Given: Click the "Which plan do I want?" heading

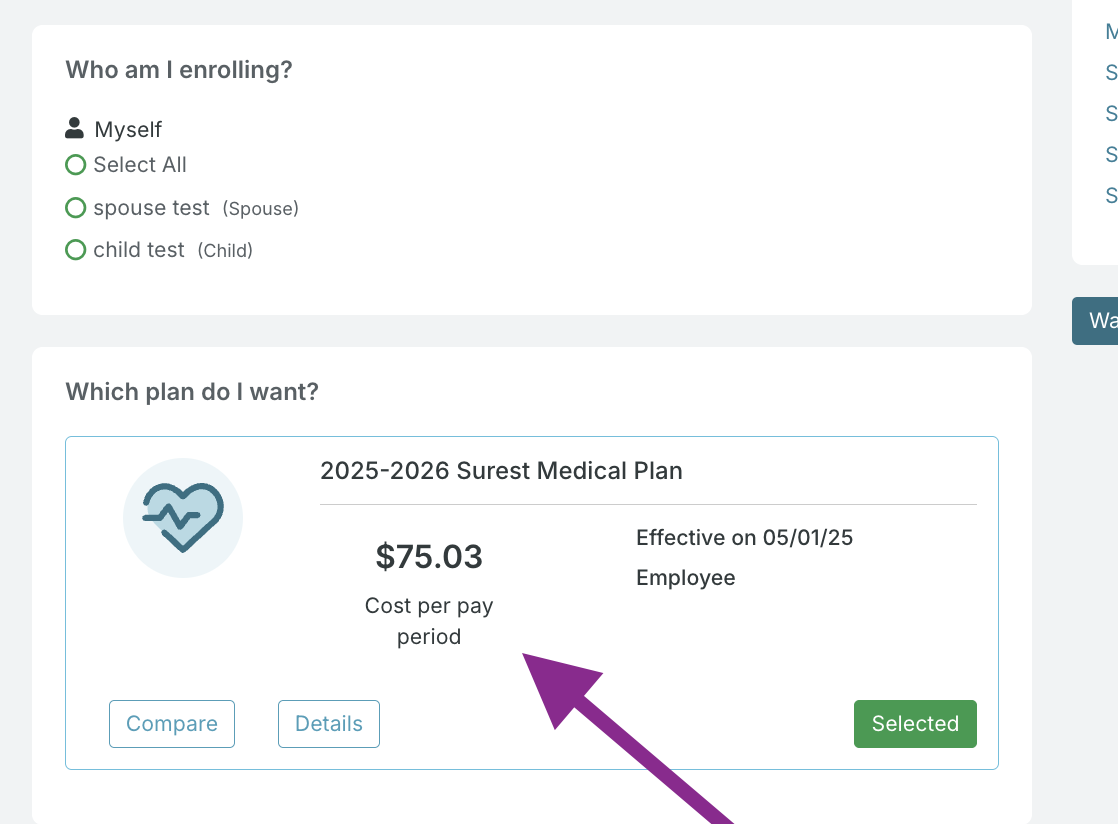Looking at the screenshot, I should 192,392.
